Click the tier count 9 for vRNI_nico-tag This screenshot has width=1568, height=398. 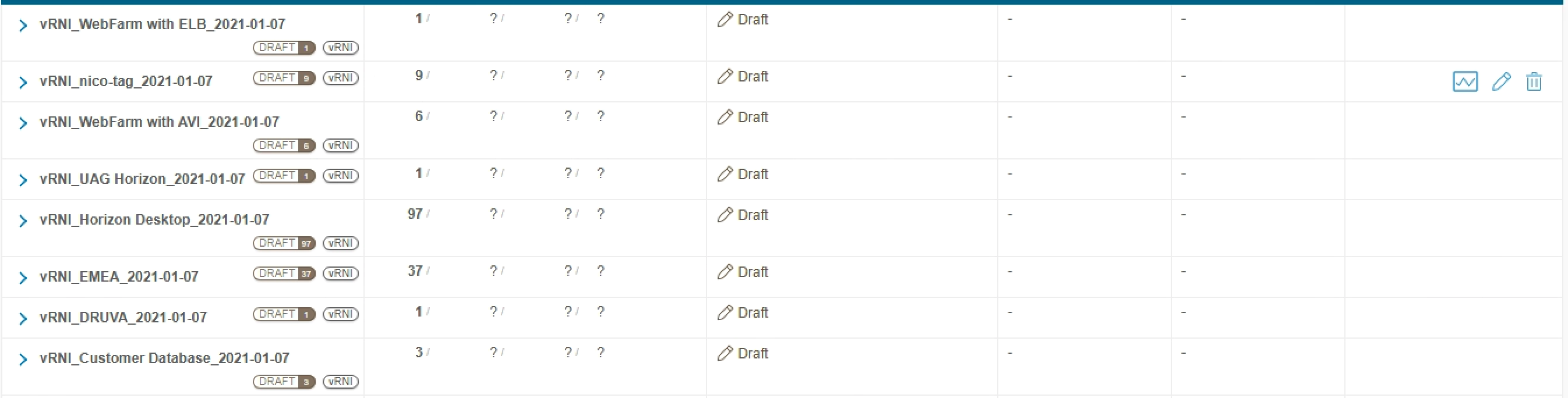click(x=418, y=75)
